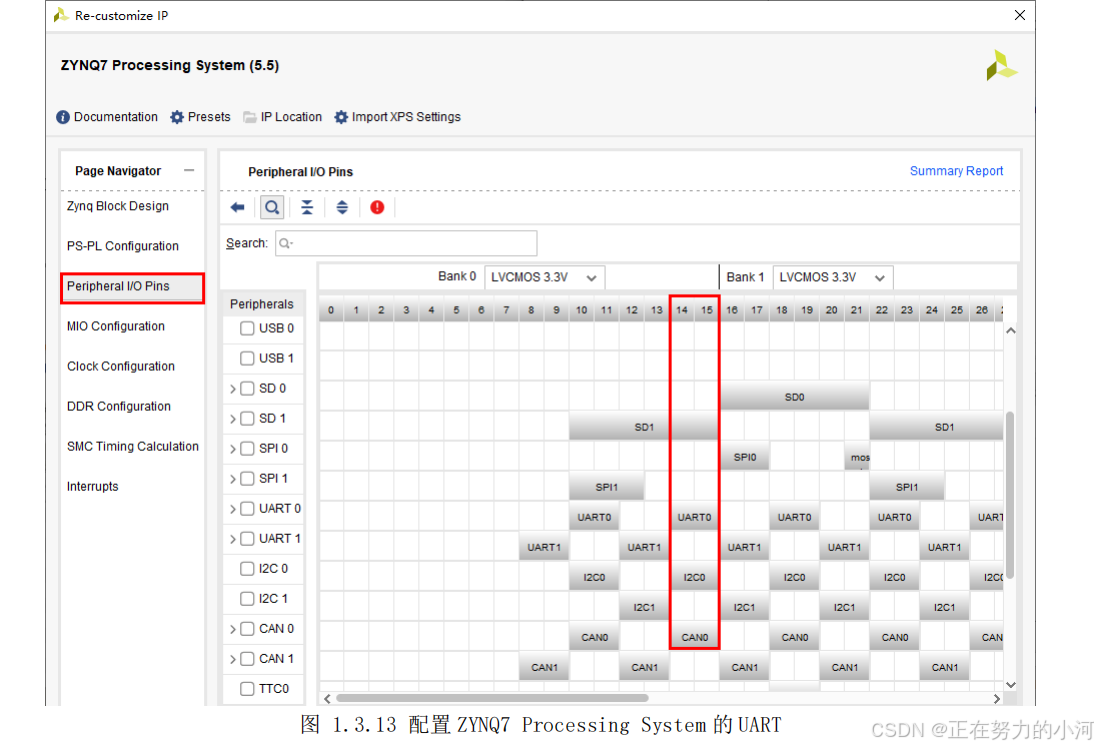Enable the UART 0 checkbox
1098x747 pixels.
(246, 508)
